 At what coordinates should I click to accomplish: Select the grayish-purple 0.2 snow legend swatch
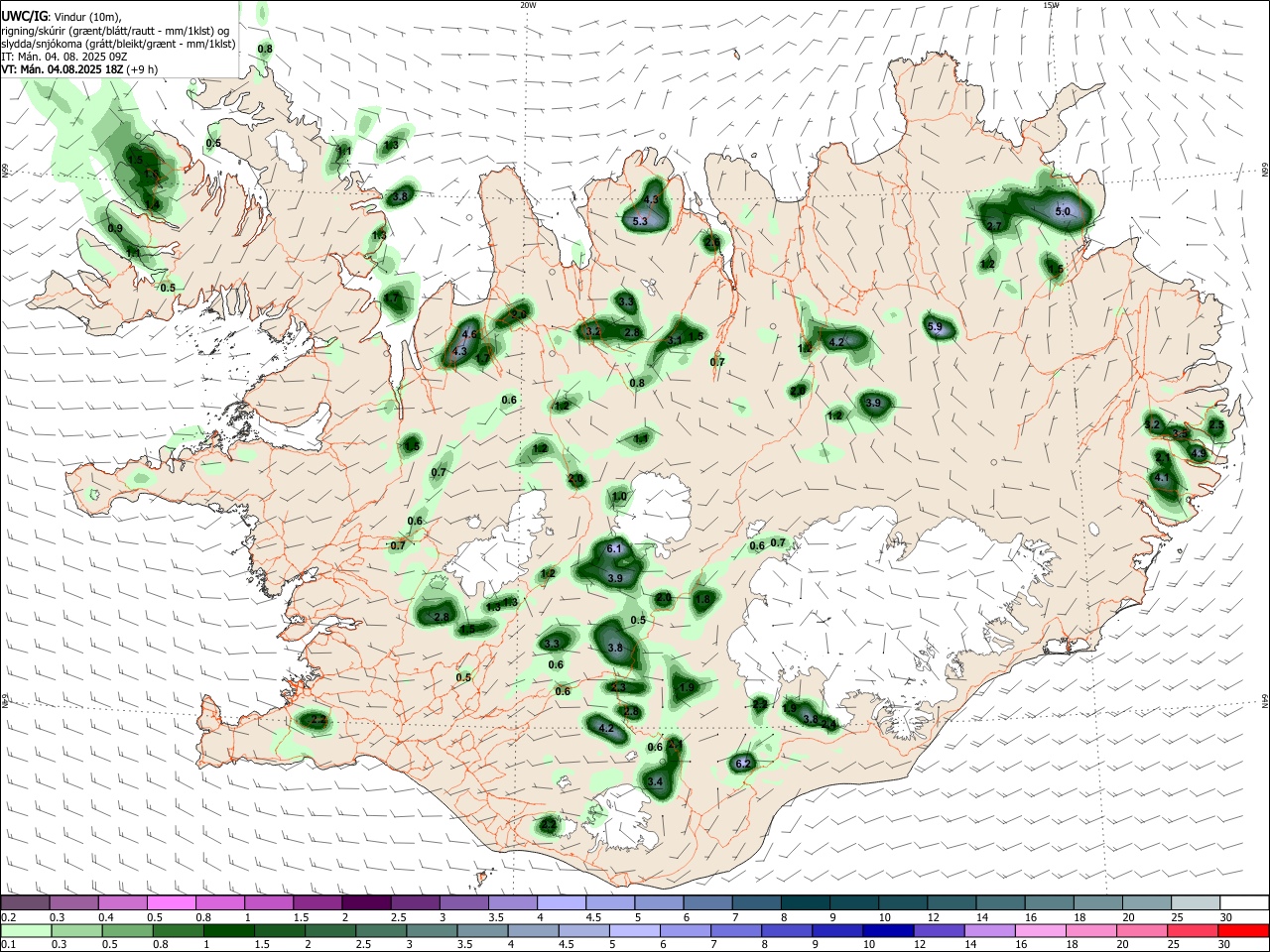pyautogui.click(x=25, y=903)
